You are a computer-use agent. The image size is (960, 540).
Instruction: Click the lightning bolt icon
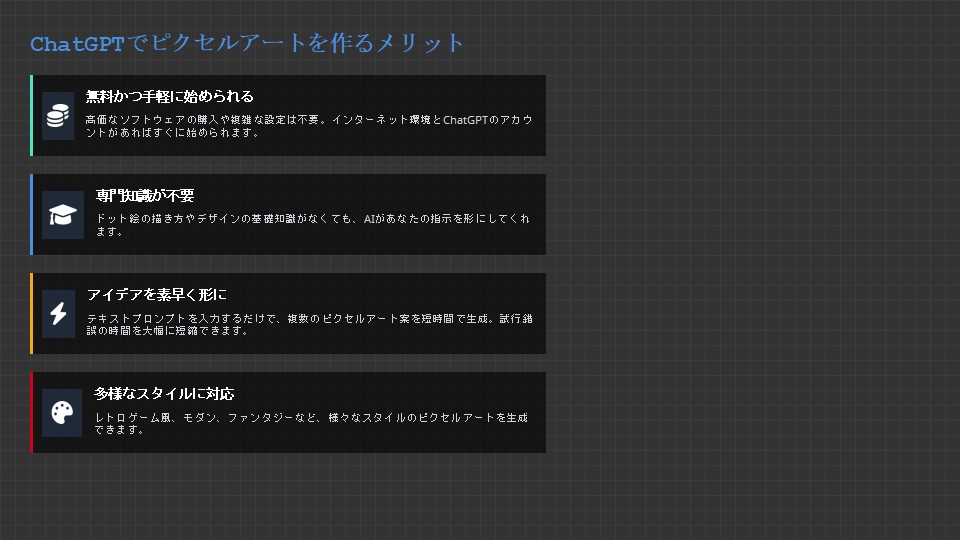(58, 313)
